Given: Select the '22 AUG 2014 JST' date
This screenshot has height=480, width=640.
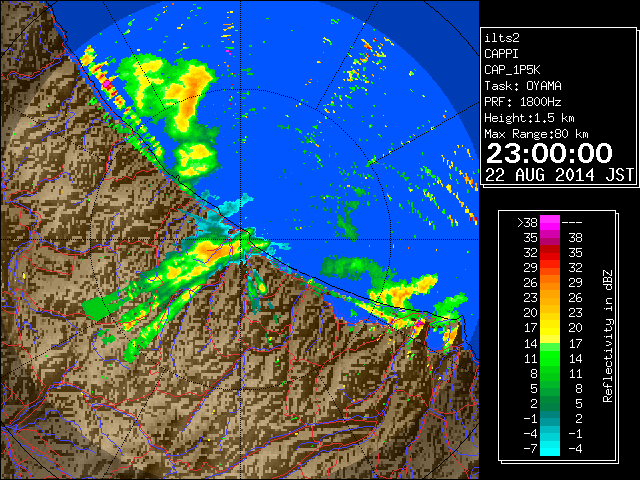Looking at the screenshot, I should point(560,175).
